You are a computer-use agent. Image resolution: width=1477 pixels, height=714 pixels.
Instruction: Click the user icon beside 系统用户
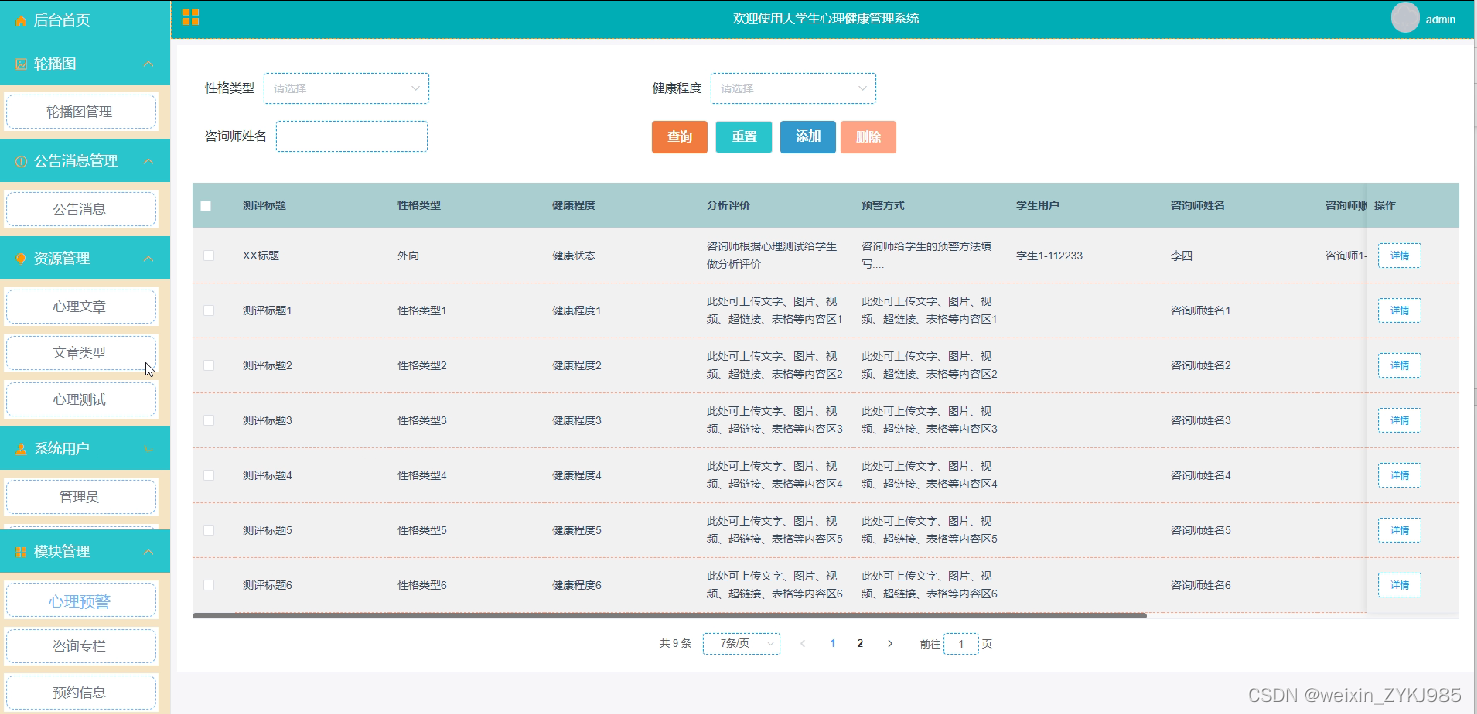click(x=19, y=450)
